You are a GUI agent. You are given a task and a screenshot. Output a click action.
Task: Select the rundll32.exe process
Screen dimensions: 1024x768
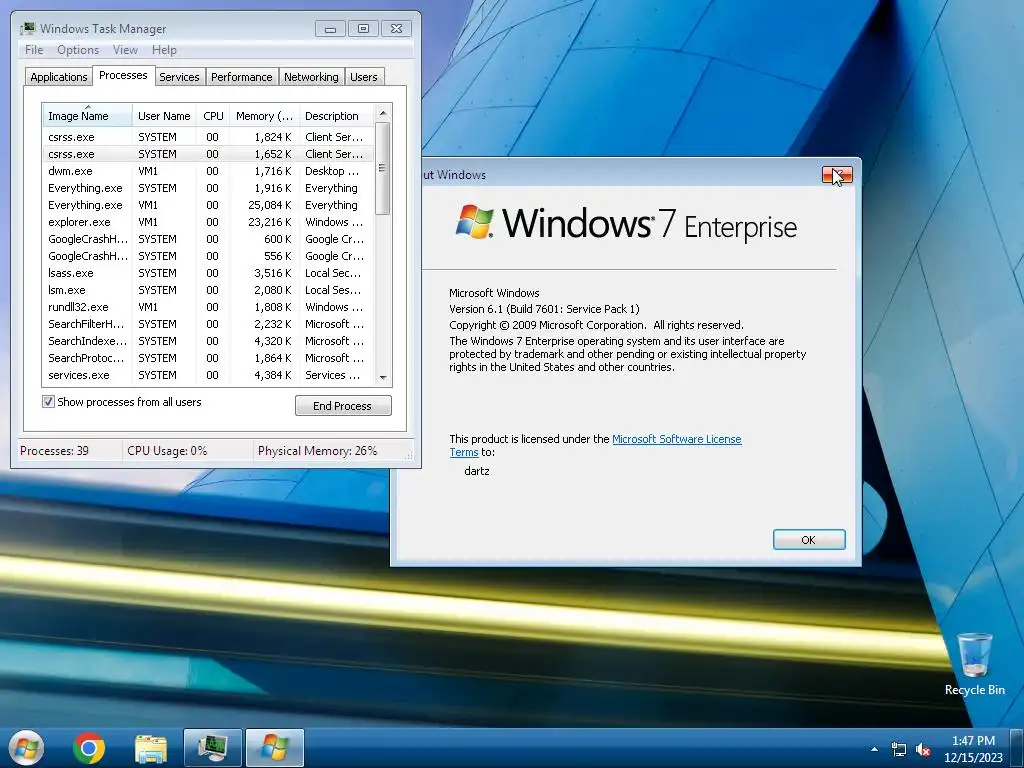208,307
